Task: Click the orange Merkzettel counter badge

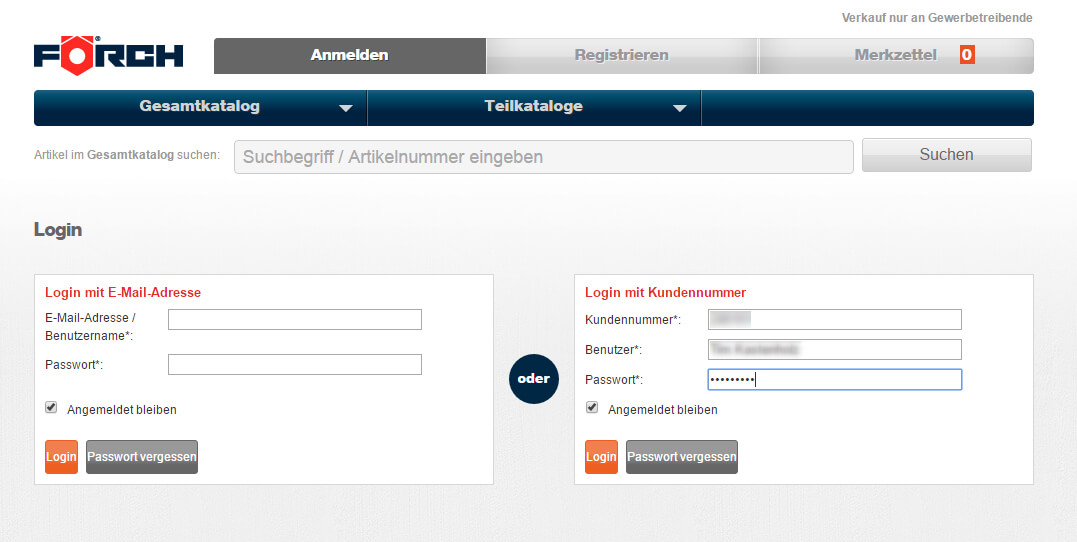Action: tap(967, 55)
